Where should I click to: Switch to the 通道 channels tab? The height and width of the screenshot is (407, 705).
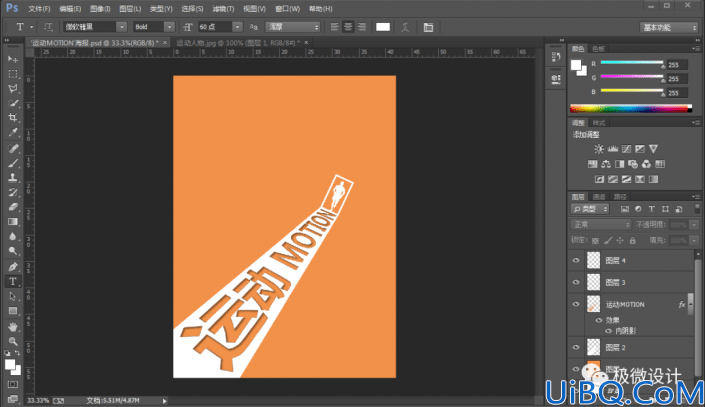(x=599, y=197)
